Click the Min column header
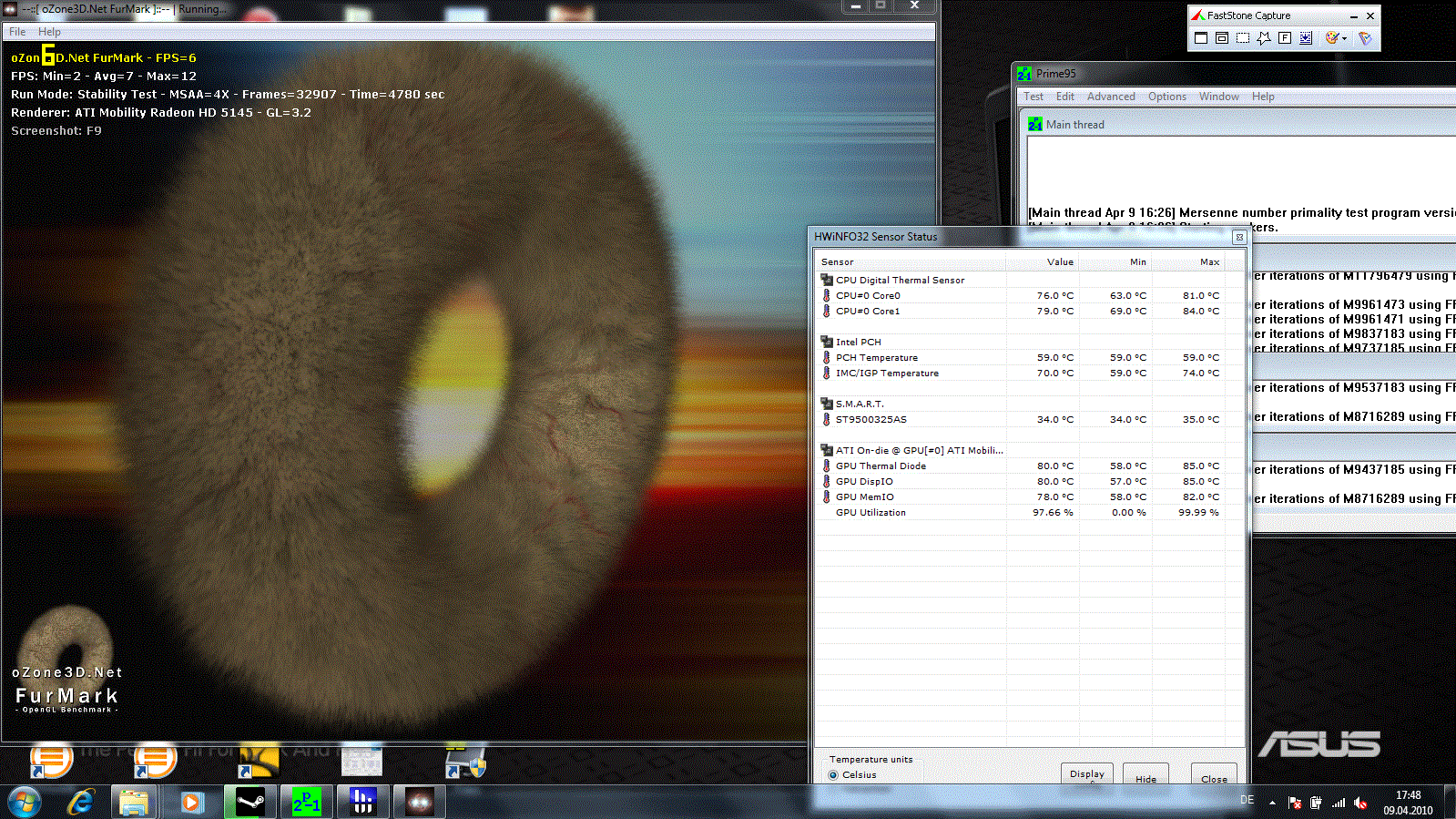1456x819 pixels. click(1115, 262)
